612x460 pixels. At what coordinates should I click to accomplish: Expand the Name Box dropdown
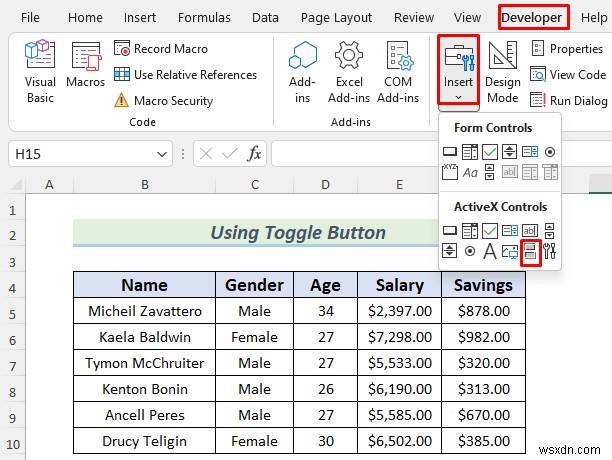(x=162, y=154)
